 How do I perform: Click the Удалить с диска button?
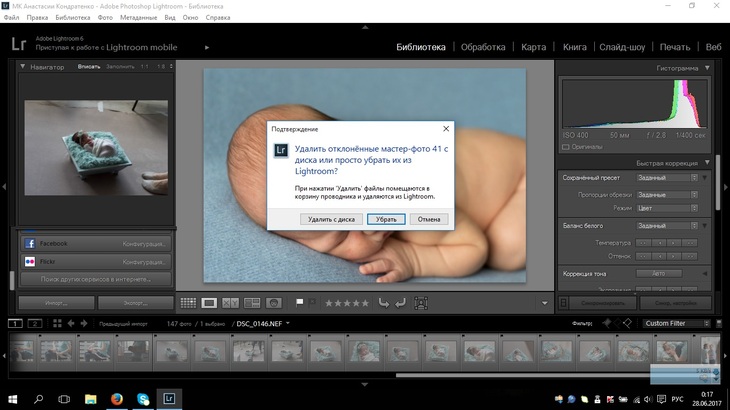pyautogui.click(x=331, y=218)
